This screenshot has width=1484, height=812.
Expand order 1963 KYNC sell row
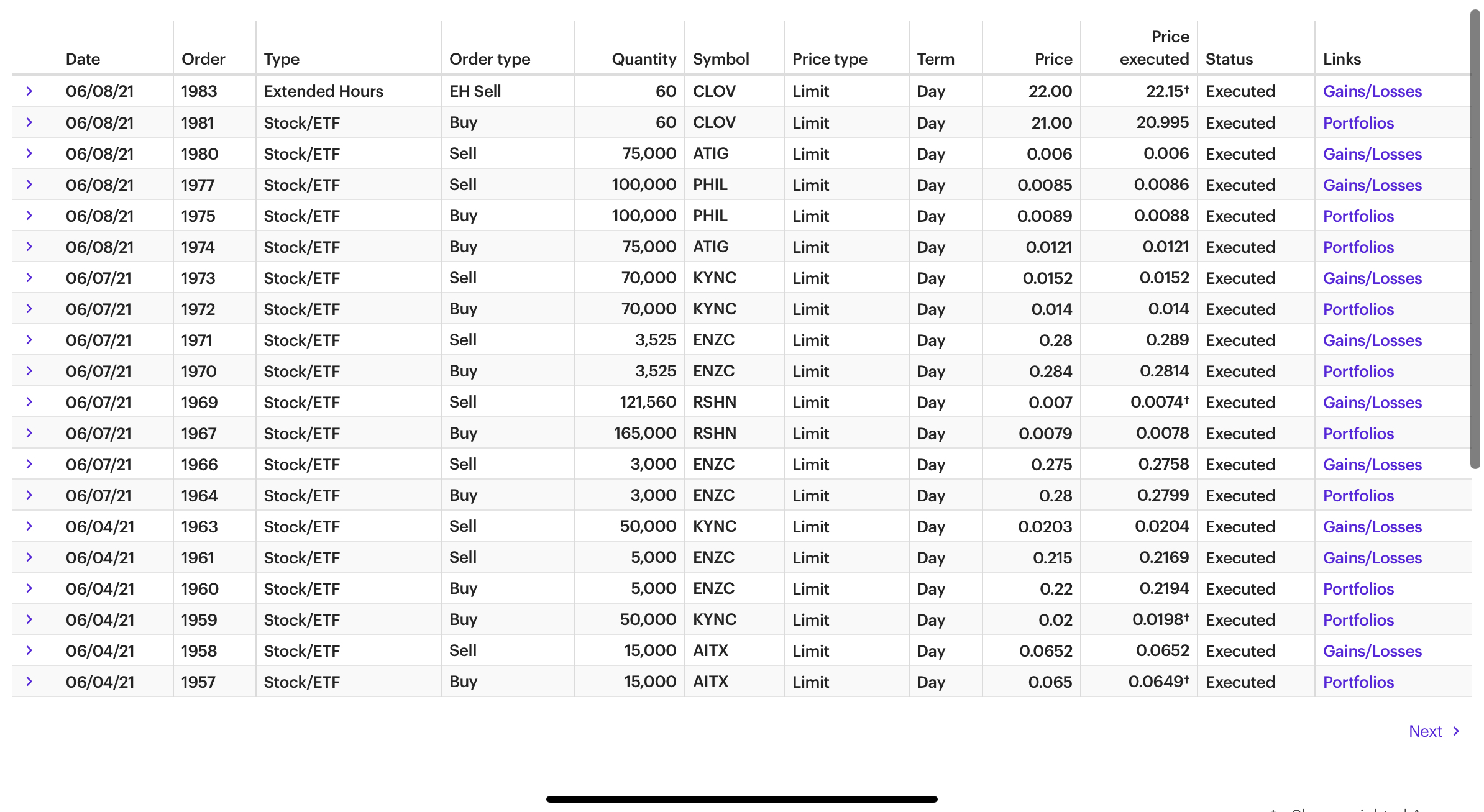(x=29, y=526)
